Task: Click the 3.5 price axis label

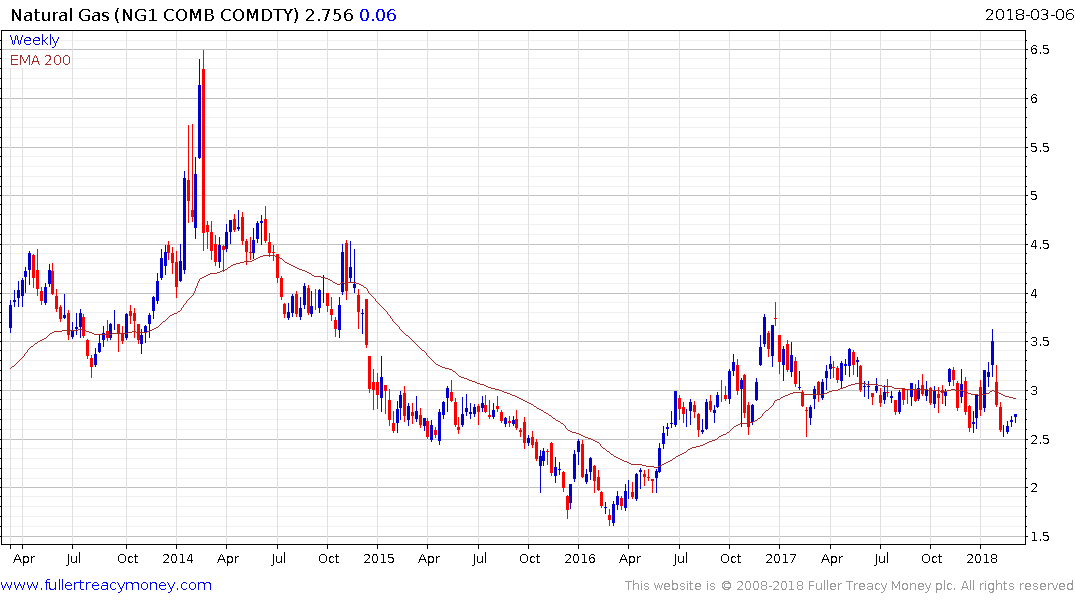Action: tap(1039, 342)
